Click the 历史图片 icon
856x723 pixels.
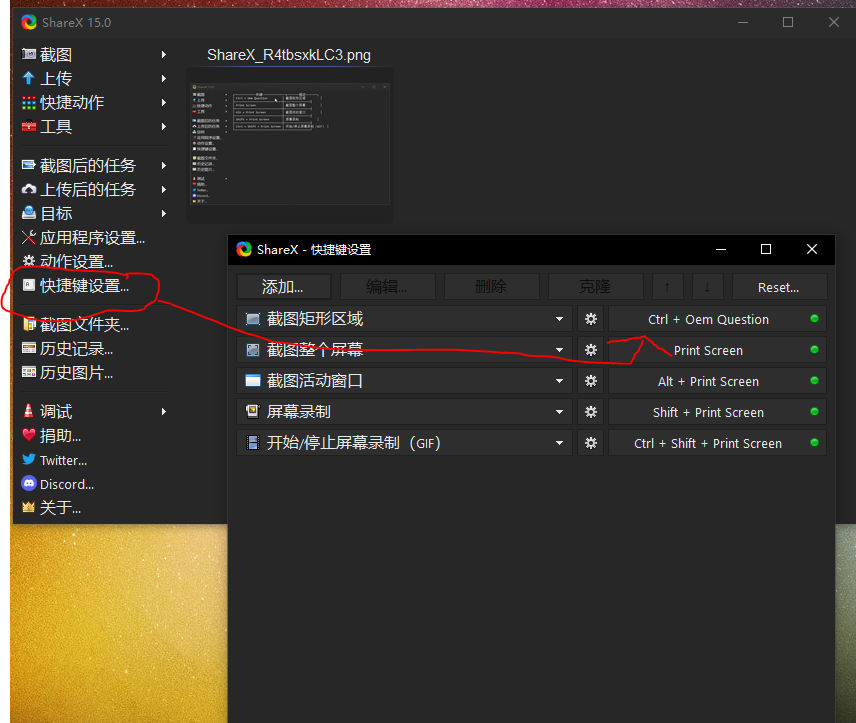point(28,372)
